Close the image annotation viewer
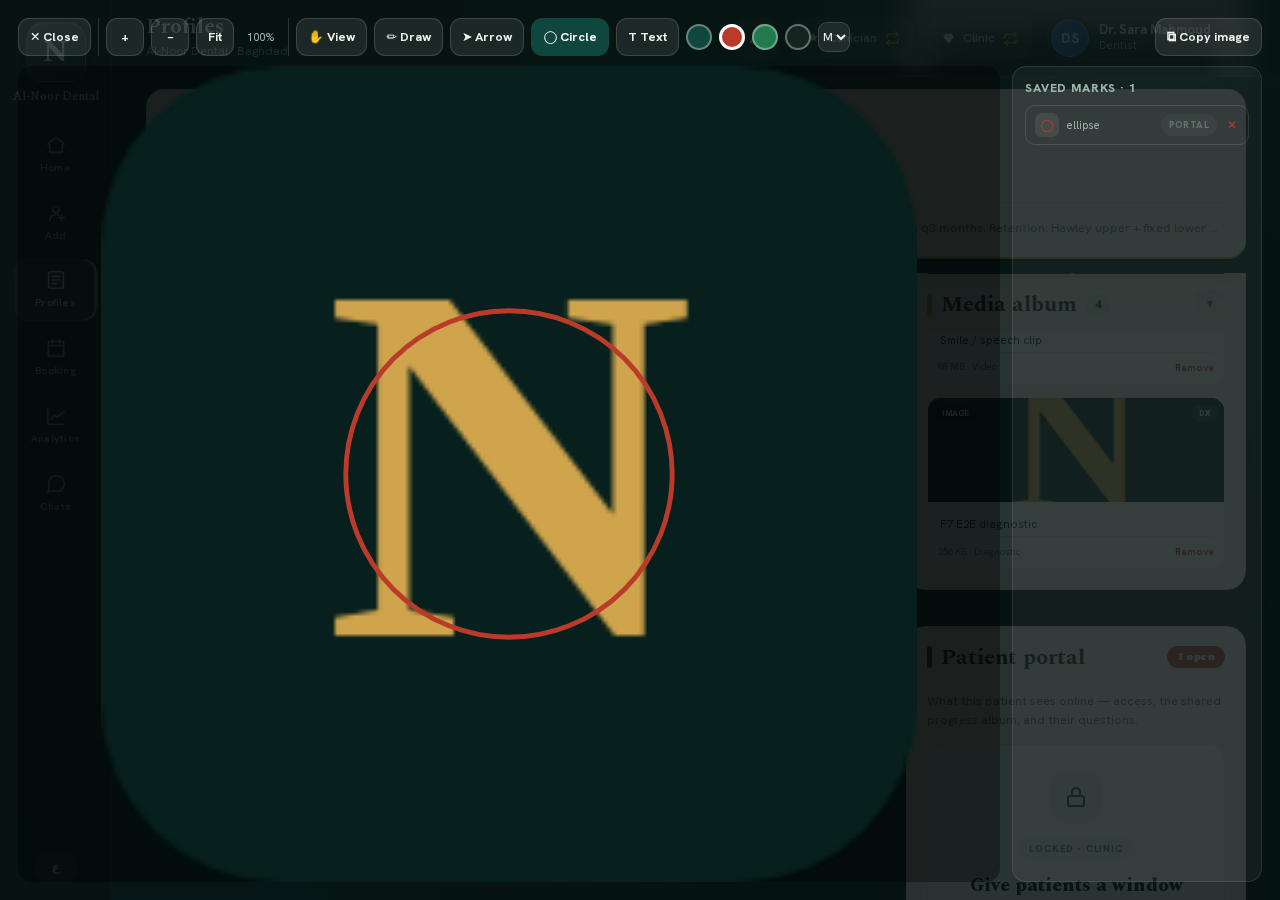This screenshot has height=900, width=1280. pos(54,37)
